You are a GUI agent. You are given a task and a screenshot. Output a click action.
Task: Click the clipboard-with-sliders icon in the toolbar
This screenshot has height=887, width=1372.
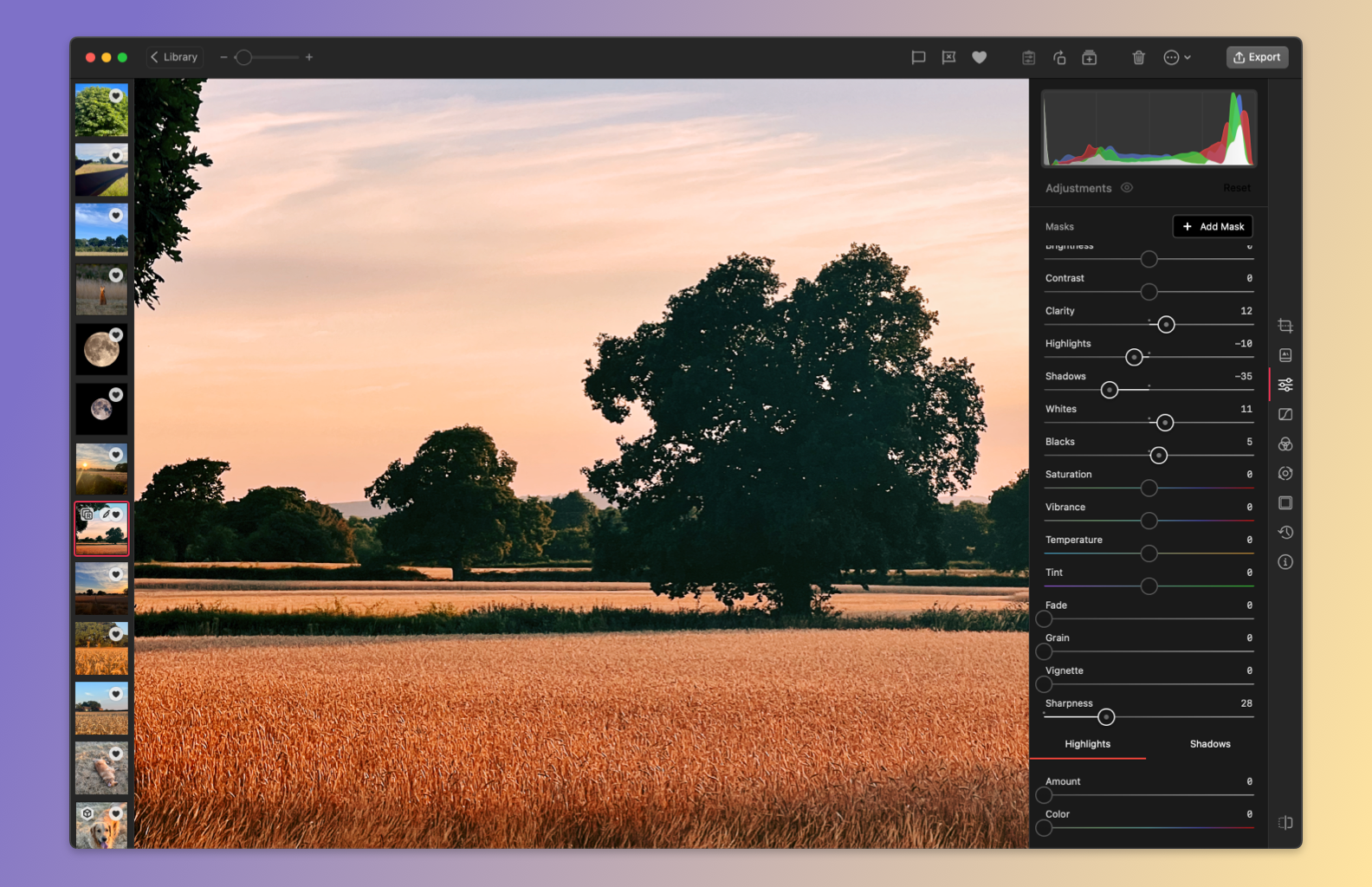pos(1028,57)
